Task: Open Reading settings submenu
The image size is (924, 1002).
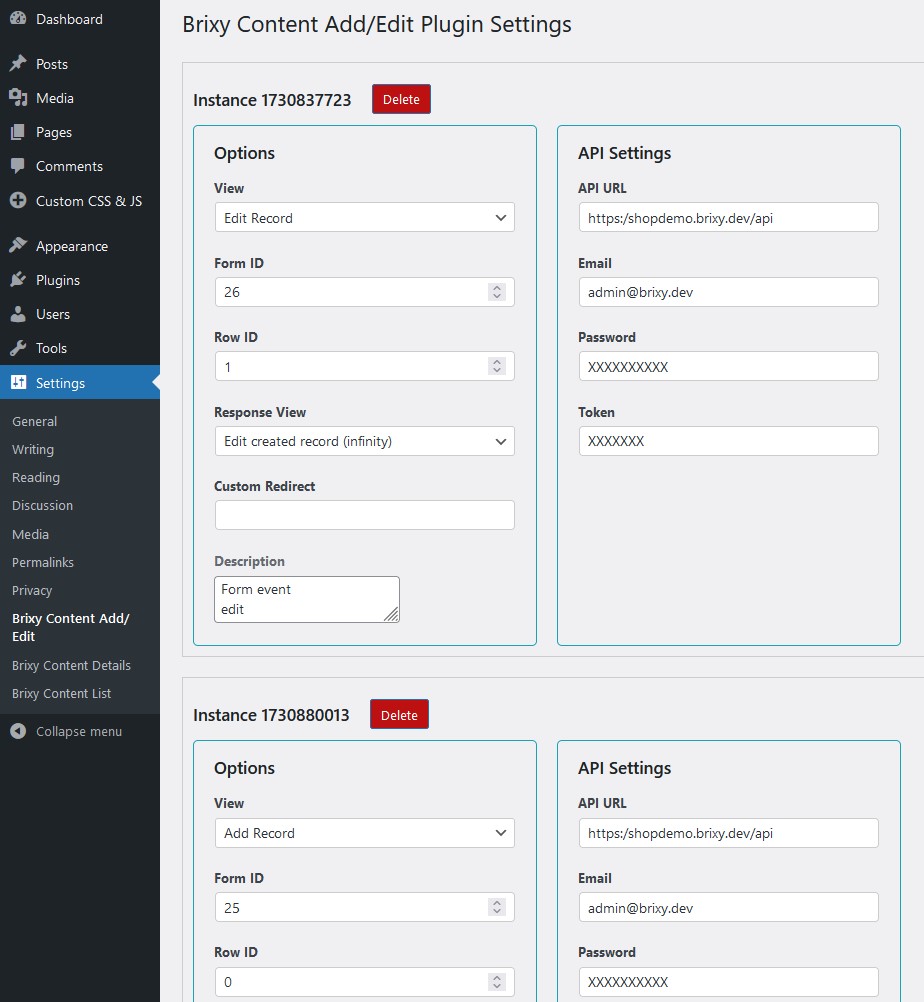Action: pyautogui.click(x=36, y=477)
